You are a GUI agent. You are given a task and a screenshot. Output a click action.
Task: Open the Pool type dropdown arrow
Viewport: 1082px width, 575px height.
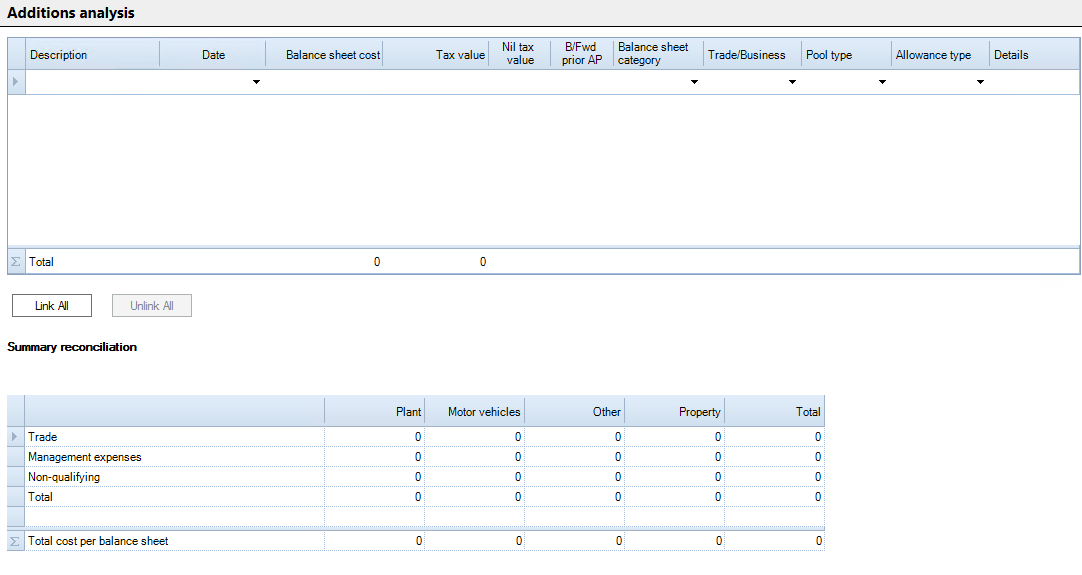(882, 82)
